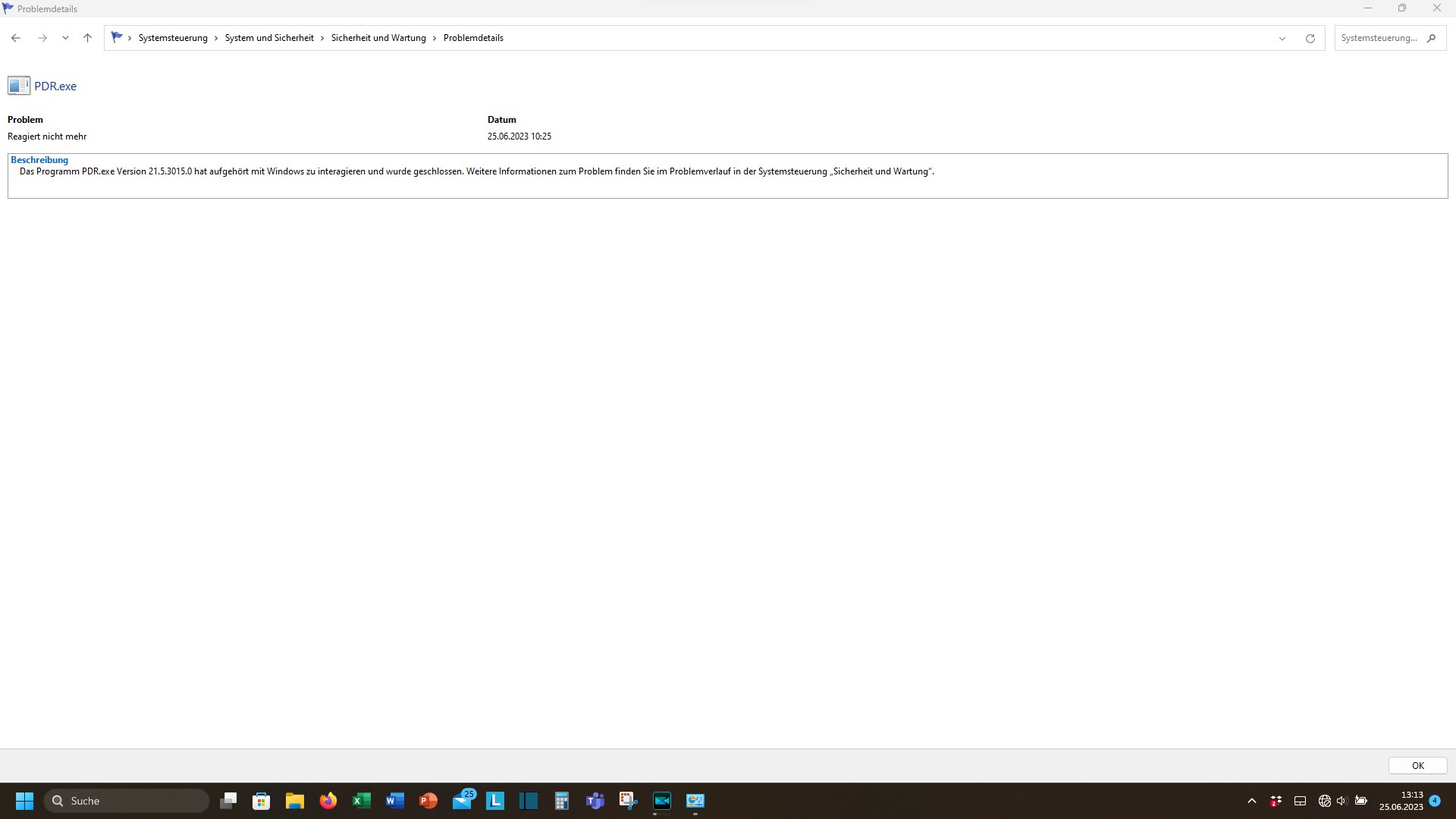Click the forward navigation arrow
Viewport: 1456px width, 819px height.
click(42, 38)
